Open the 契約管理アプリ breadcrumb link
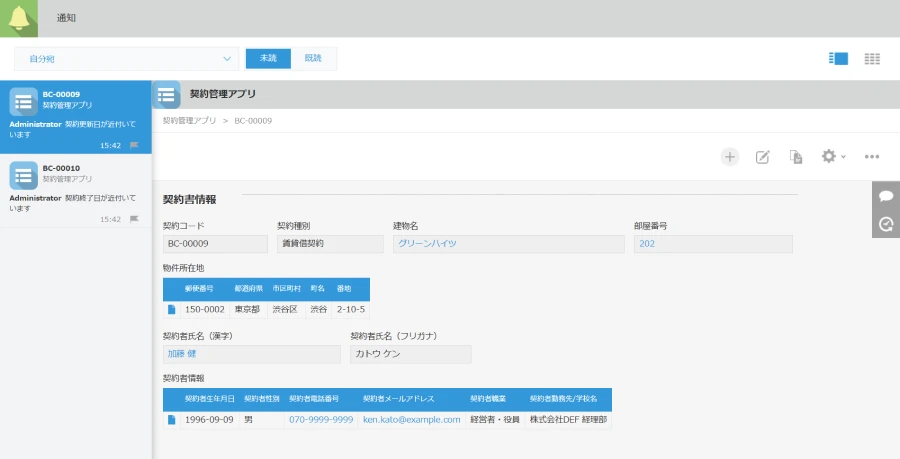Screen dimensions: 900x459 pos(189,120)
